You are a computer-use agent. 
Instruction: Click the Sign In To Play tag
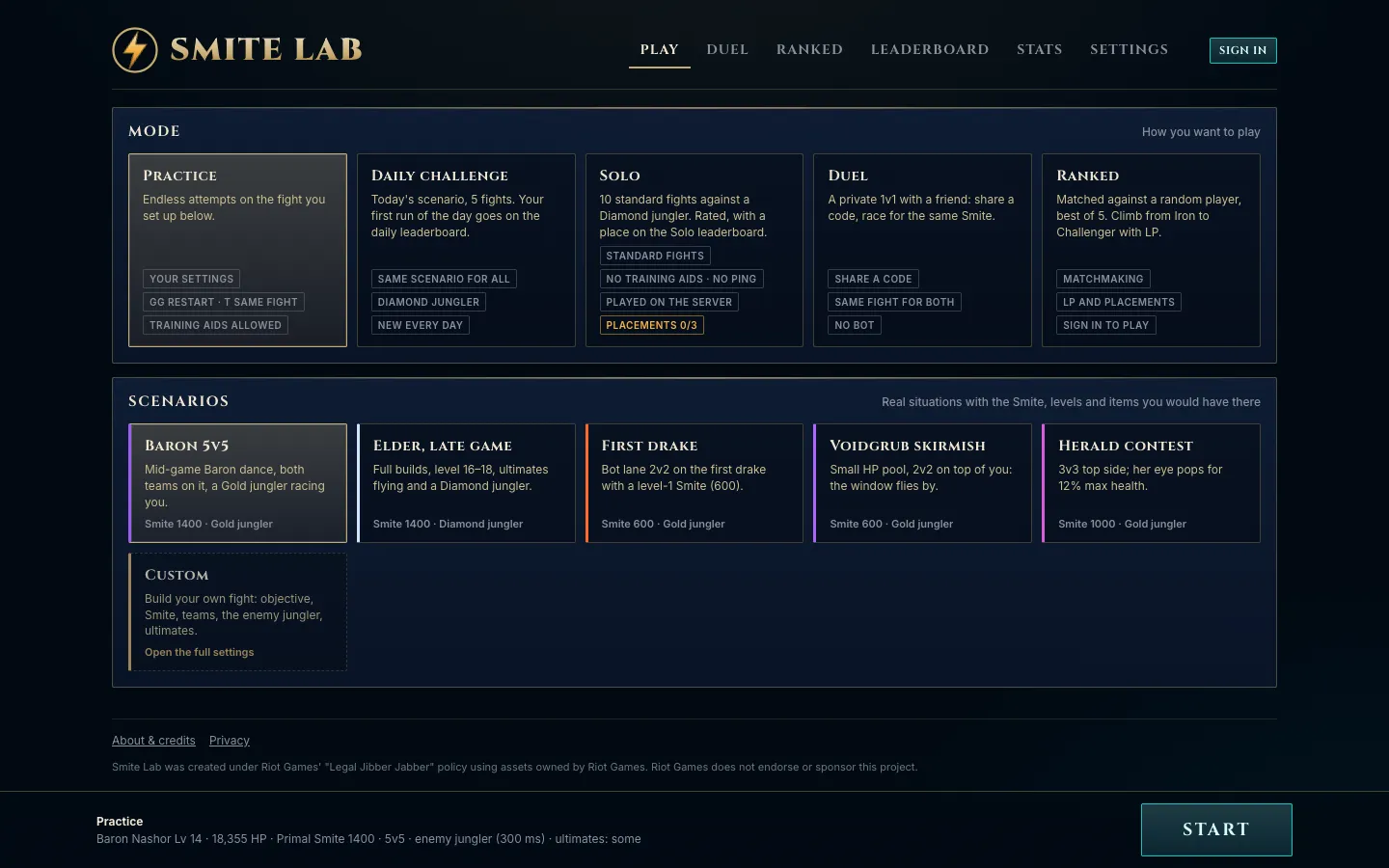click(1106, 325)
